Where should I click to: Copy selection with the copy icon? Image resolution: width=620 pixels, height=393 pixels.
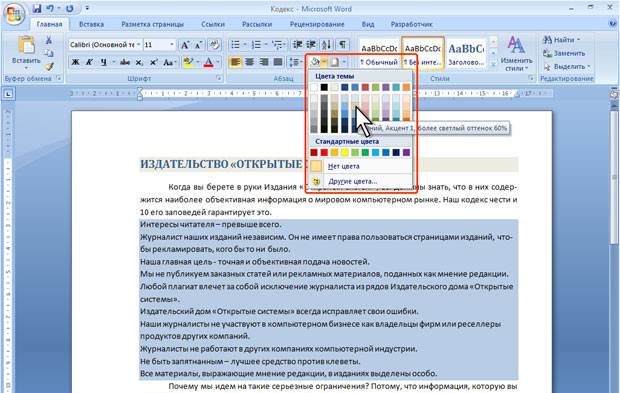tap(48, 53)
